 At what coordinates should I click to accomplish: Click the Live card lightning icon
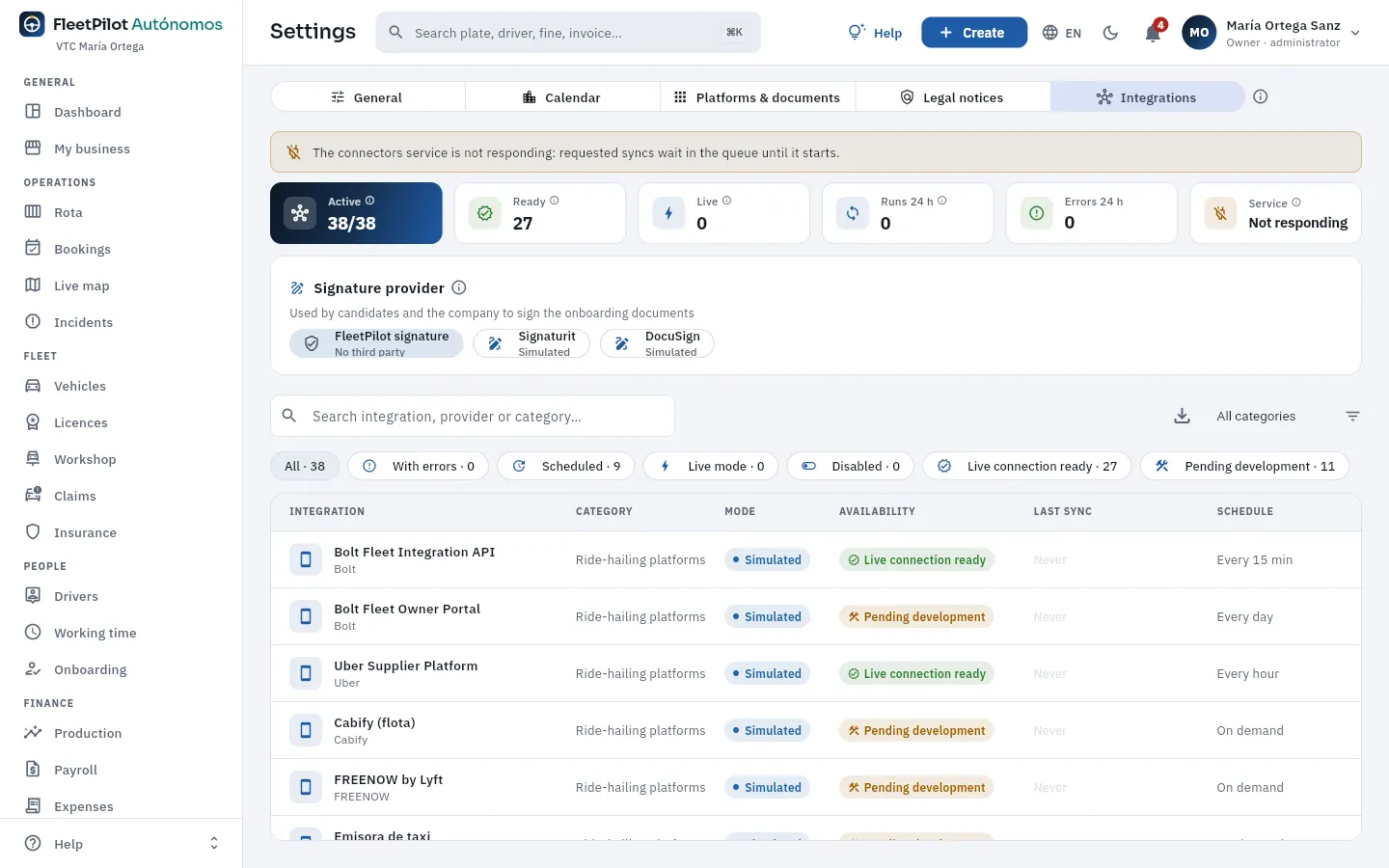(x=668, y=213)
